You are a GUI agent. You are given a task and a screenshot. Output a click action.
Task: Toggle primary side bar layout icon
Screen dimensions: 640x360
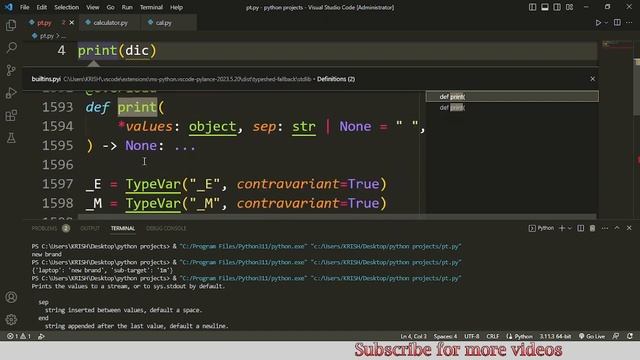coord(532,7)
